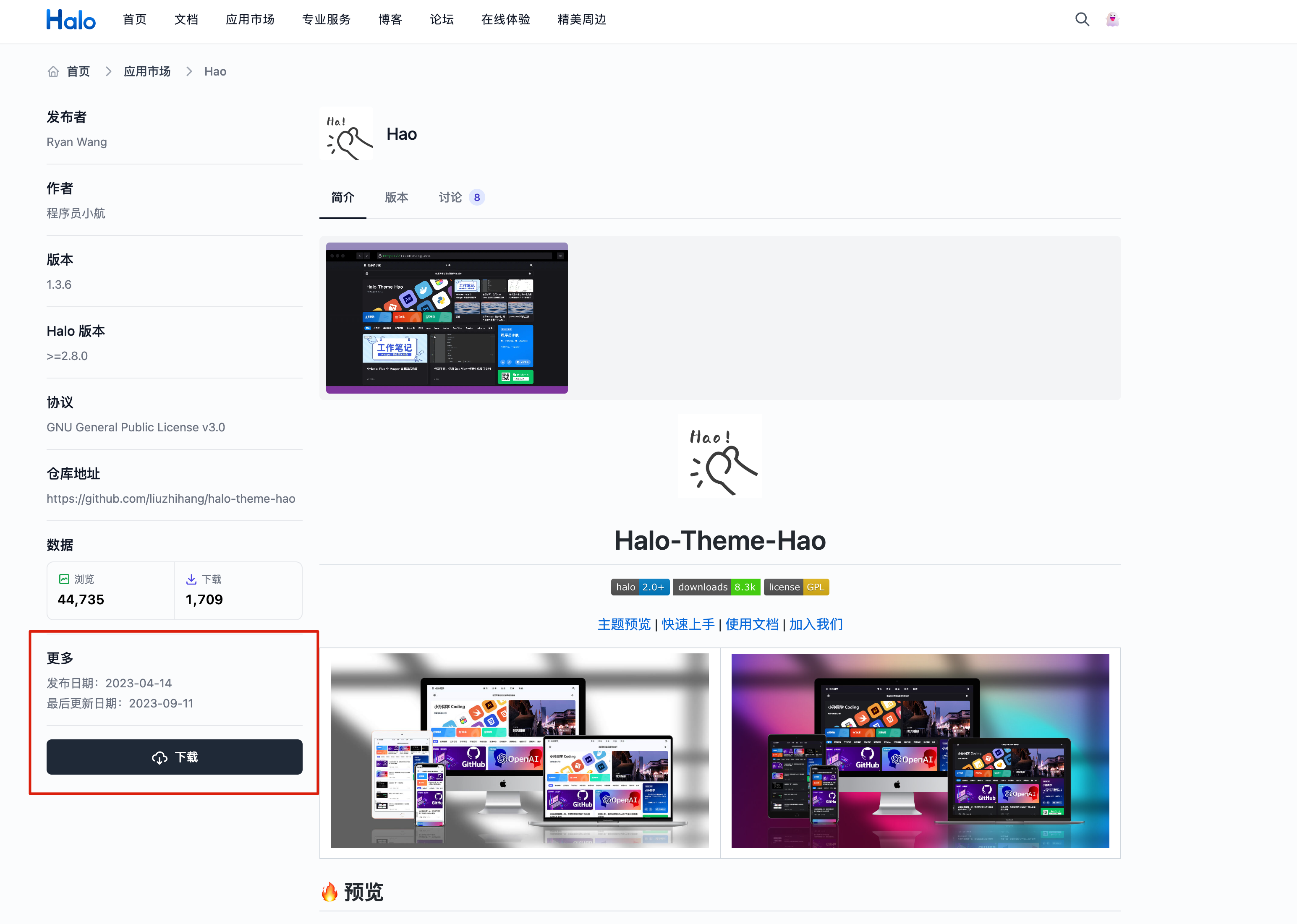The image size is (1297, 924).
Task: Go to 论坛 from navigation bar
Action: pos(442,20)
